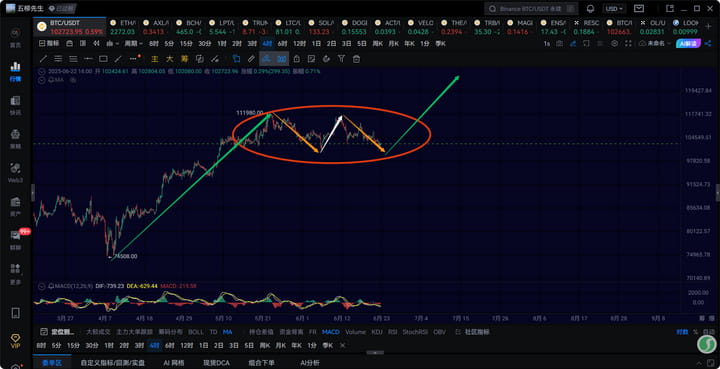Toggle the KDJ indicator off or on
The width and height of the screenshot is (720, 369).
(377, 332)
